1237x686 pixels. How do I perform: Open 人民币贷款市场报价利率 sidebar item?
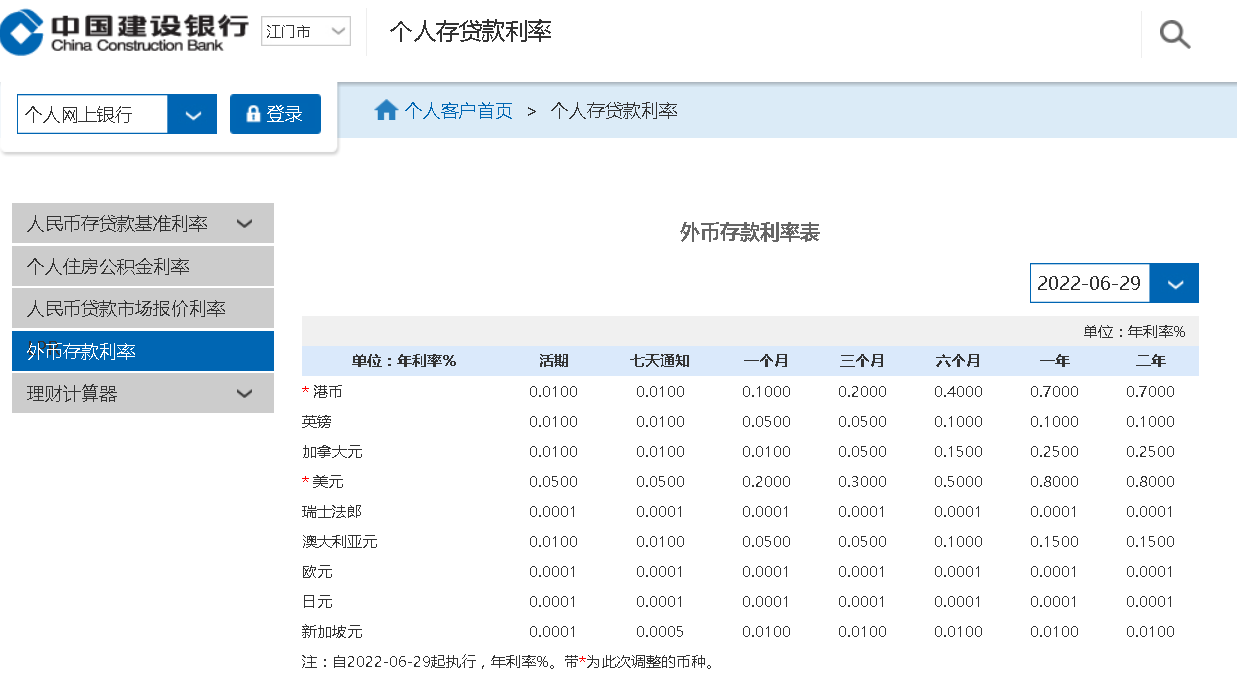[x=126, y=309]
